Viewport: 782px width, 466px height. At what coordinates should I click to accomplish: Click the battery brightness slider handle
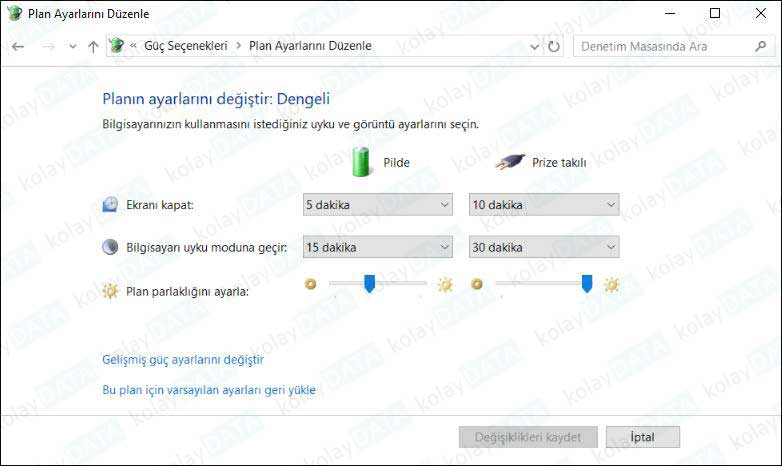pyautogui.click(x=369, y=285)
